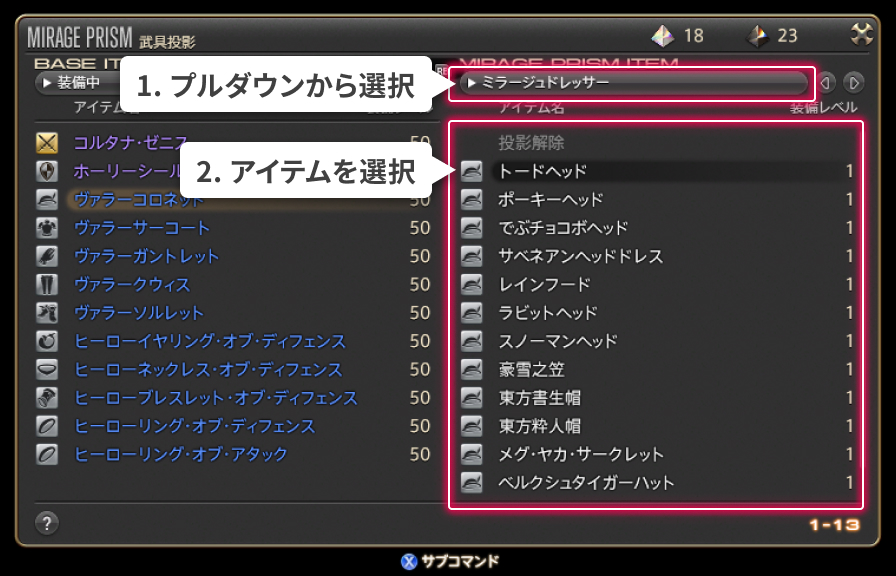Choose トードヘッド from the mirage list
The height and width of the screenshot is (576, 896).
point(657,171)
